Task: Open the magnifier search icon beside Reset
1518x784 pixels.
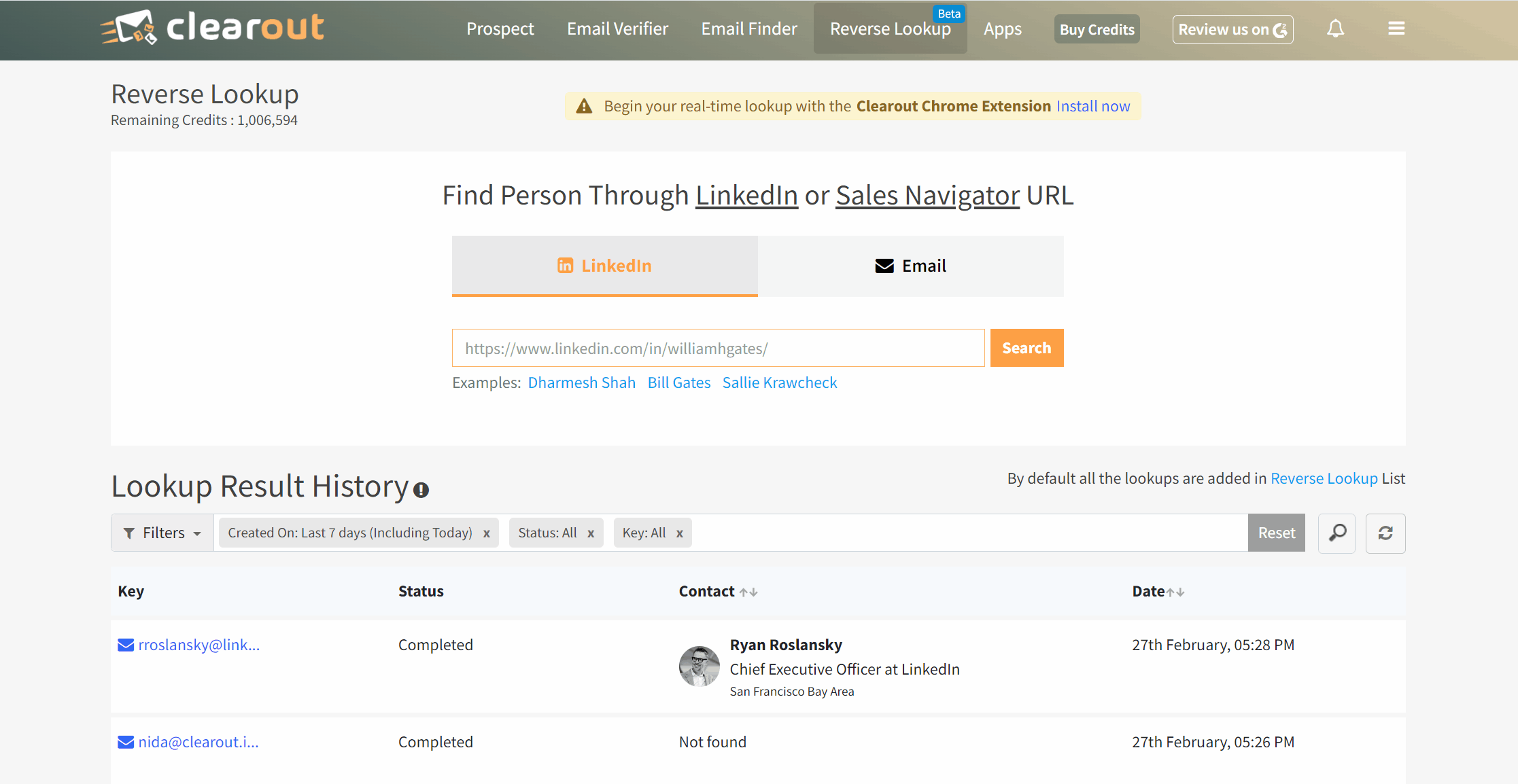Action: click(1336, 533)
